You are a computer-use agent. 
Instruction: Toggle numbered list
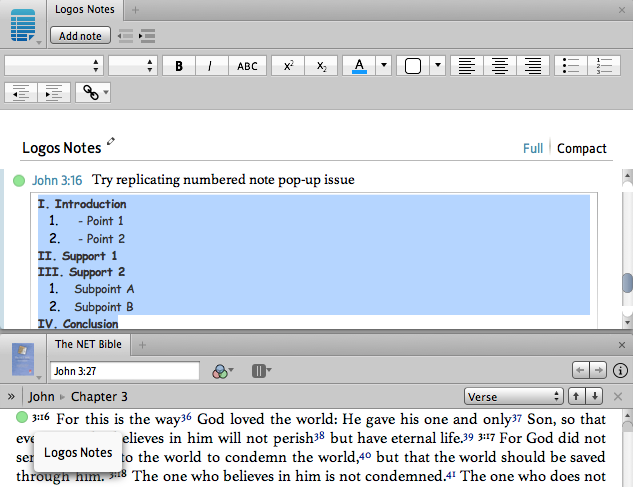point(604,66)
